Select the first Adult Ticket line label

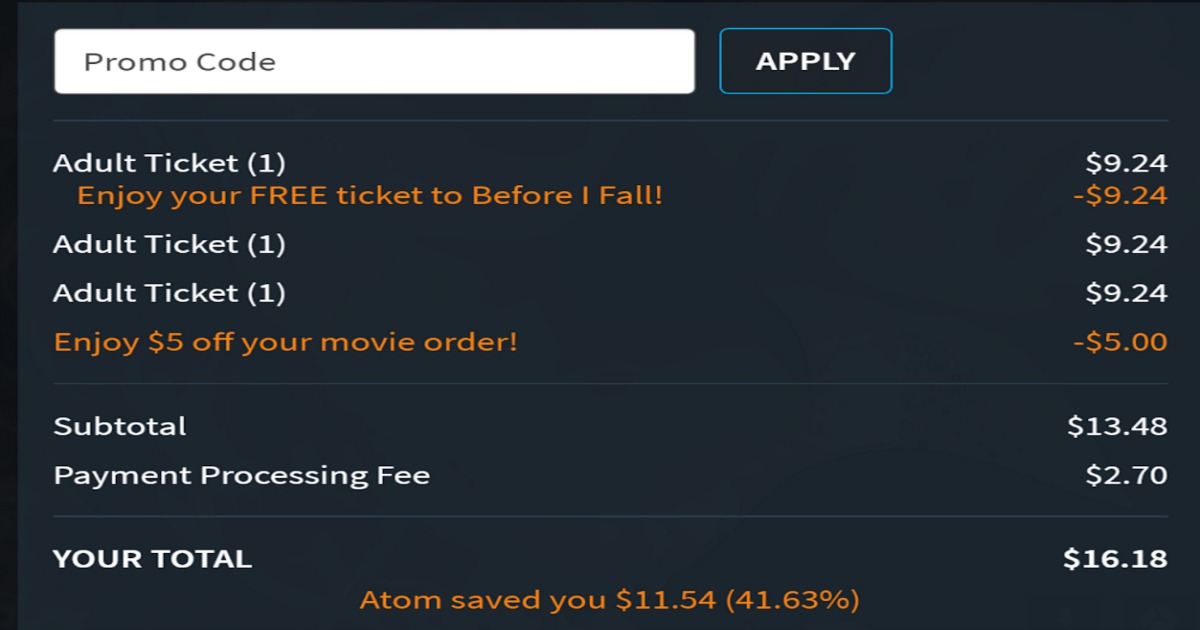click(x=169, y=163)
